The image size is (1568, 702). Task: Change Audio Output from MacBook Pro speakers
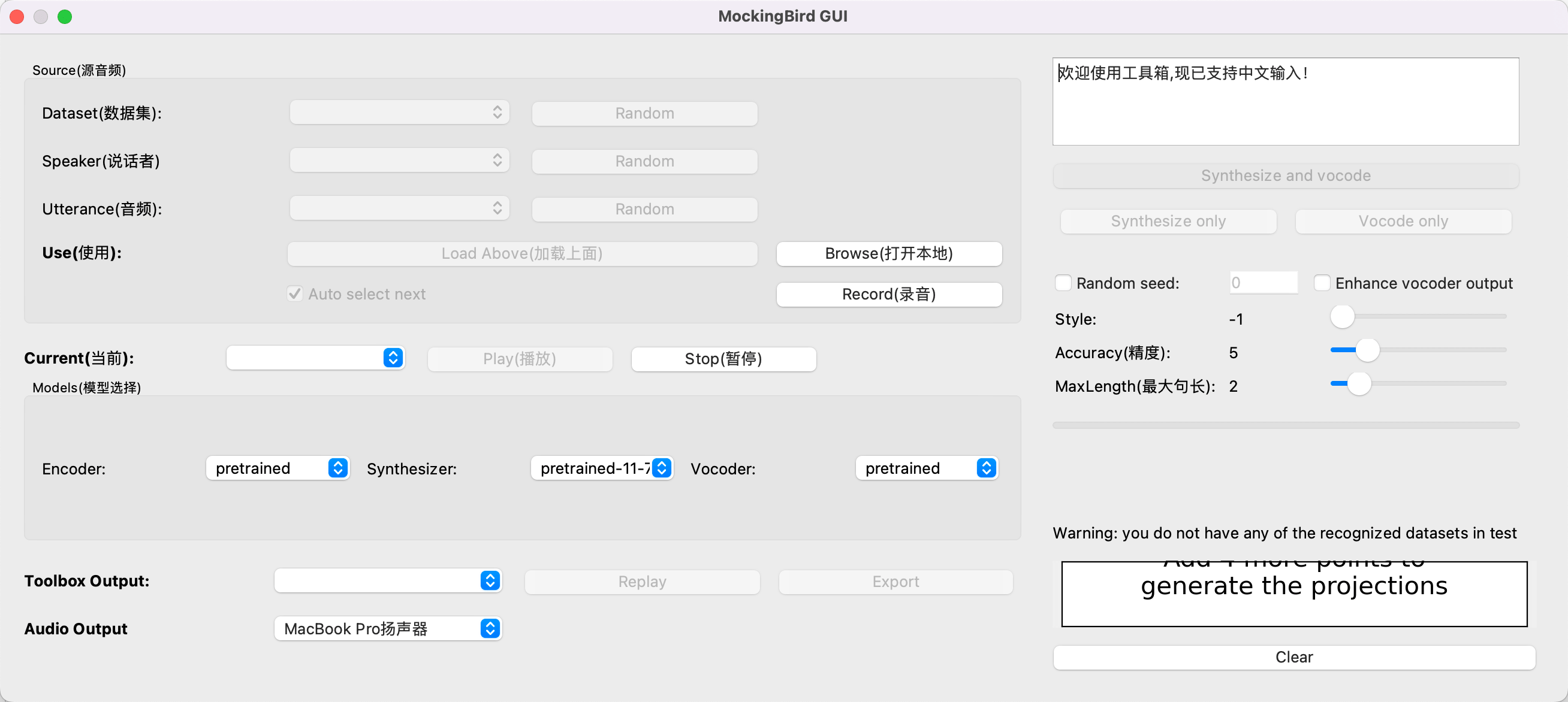pyautogui.click(x=388, y=628)
